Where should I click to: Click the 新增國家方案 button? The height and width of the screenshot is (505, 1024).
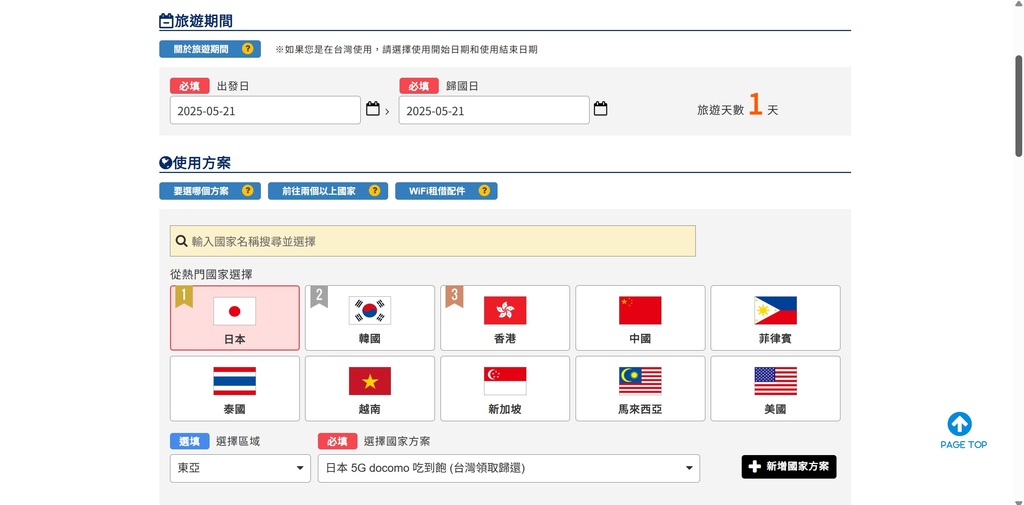(789, 466)
